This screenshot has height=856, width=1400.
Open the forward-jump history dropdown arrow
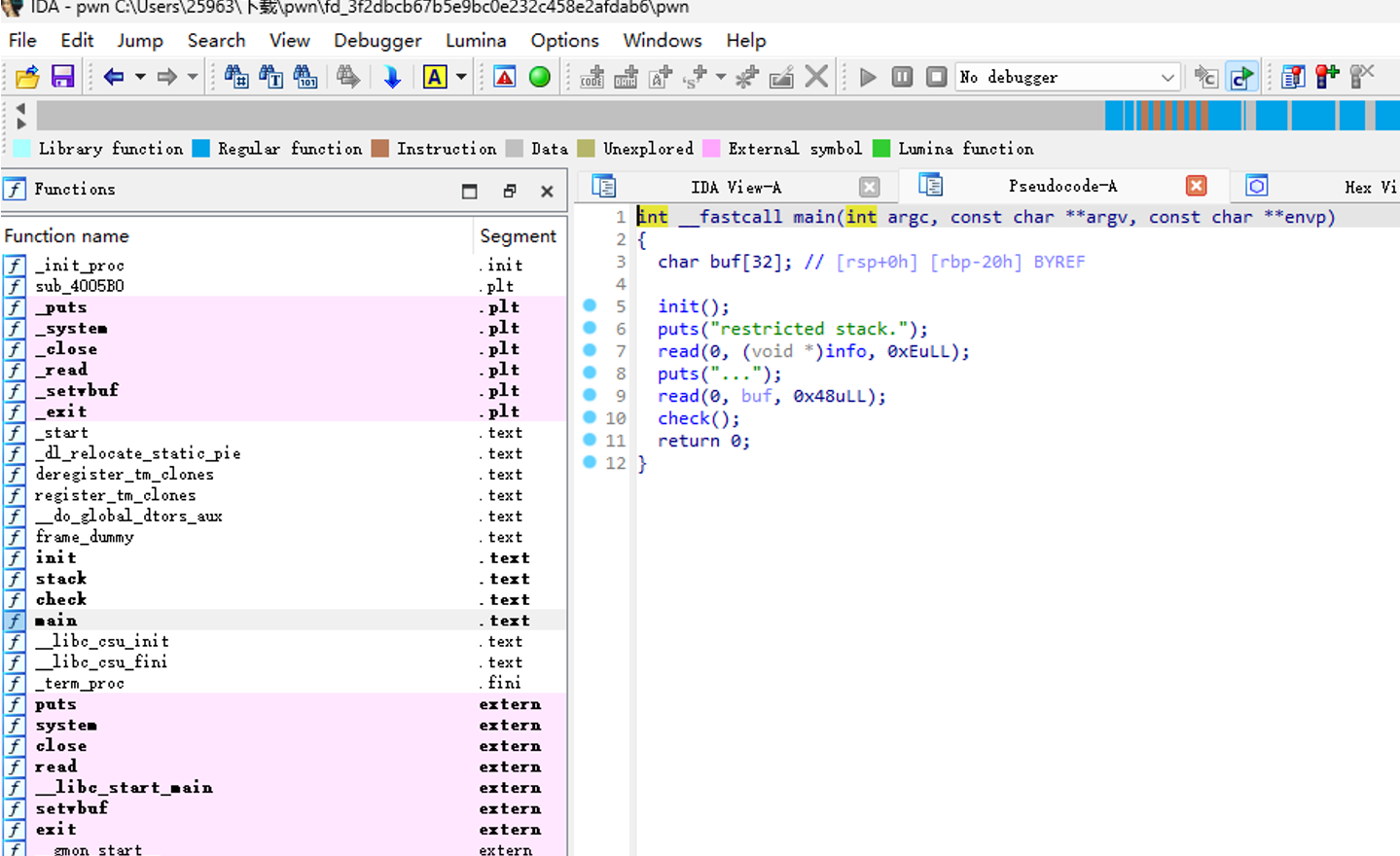[193, 77]
